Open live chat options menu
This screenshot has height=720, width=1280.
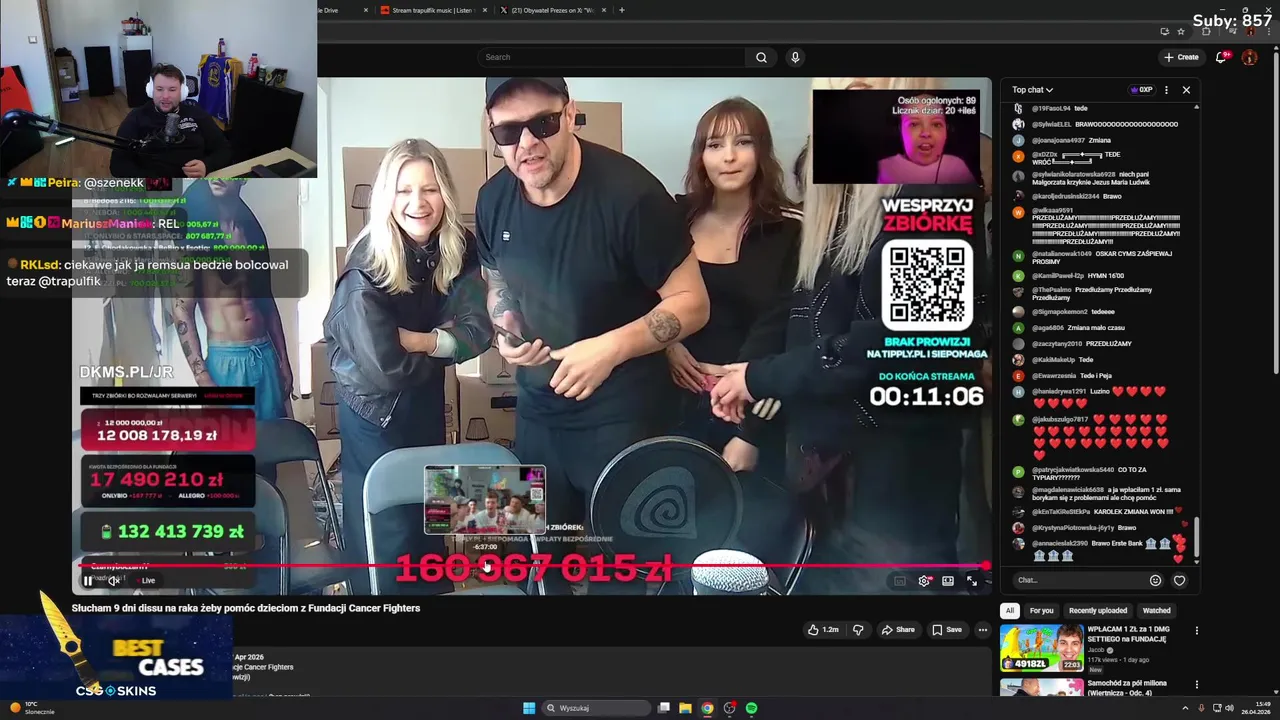pyautogui.click(x=1166, y=90)
